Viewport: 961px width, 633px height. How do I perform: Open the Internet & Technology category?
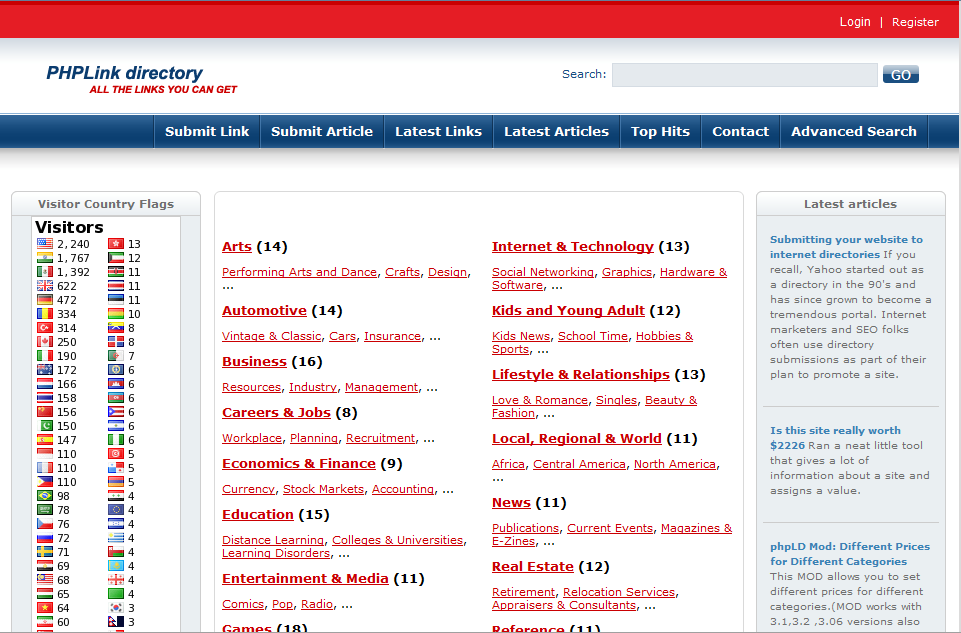click(x=572, y=247)
